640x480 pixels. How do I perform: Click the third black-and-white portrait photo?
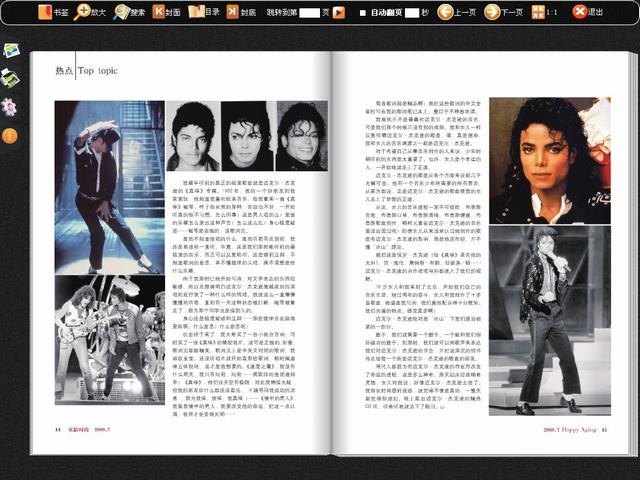[302, 136]
